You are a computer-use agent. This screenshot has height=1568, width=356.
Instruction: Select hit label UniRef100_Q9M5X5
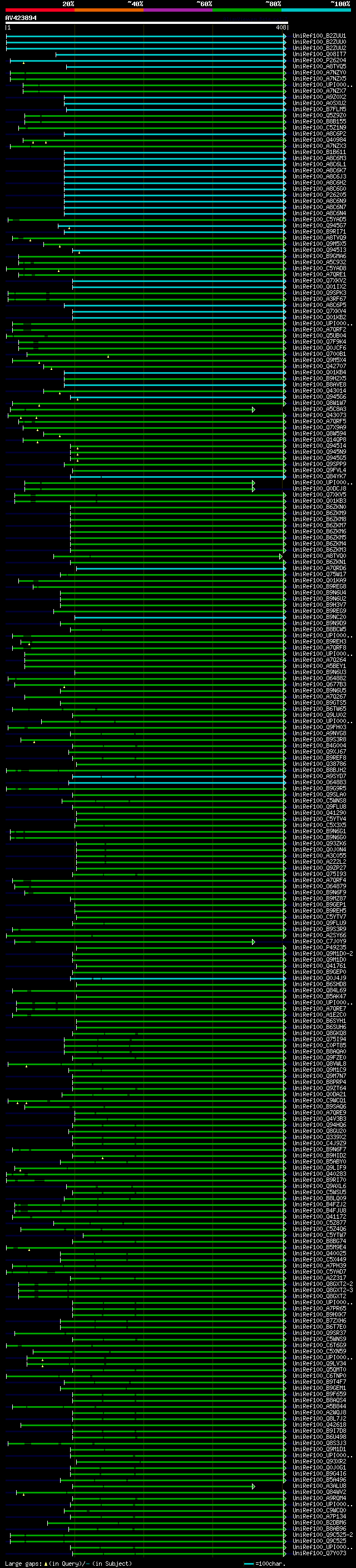(319, 244)
